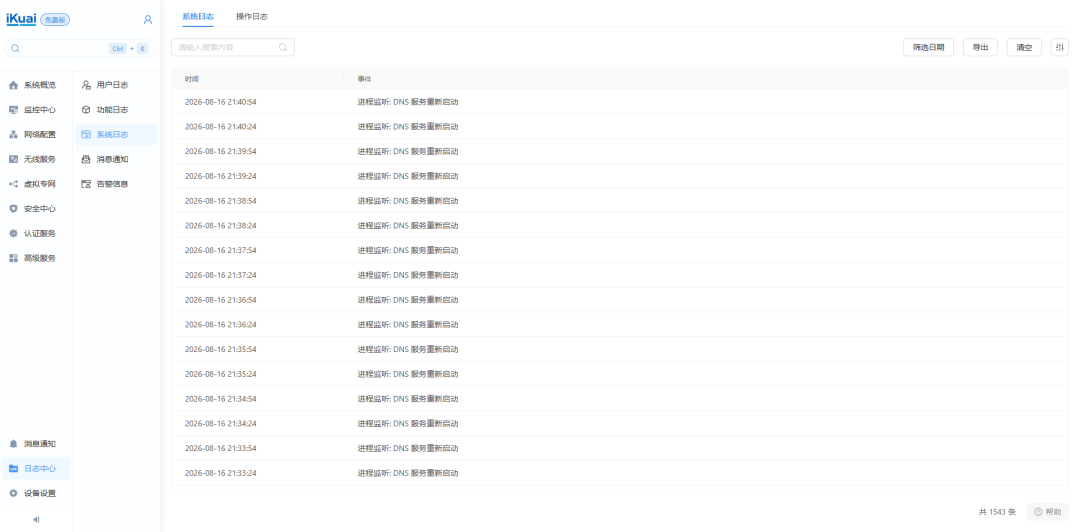Viewport: 1080px width, 532px height.
Task: Click the 系统日志 submenu icon
Action: click(86, 135)
